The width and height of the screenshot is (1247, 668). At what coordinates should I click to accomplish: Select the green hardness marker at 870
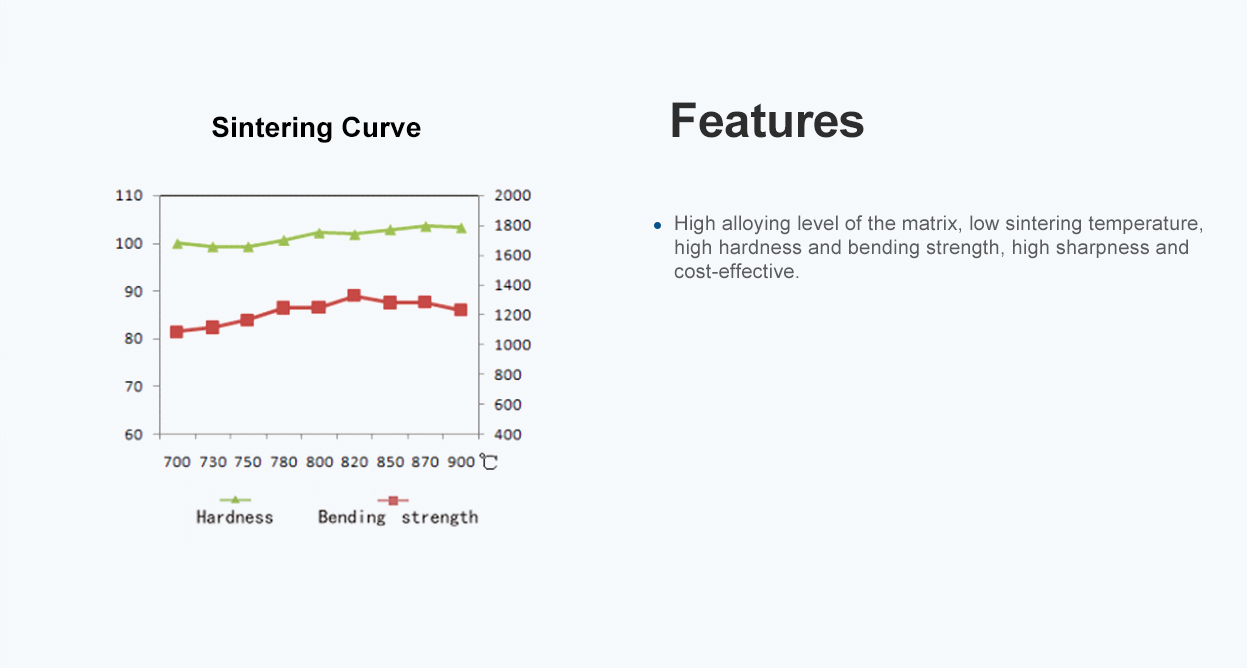425,226
